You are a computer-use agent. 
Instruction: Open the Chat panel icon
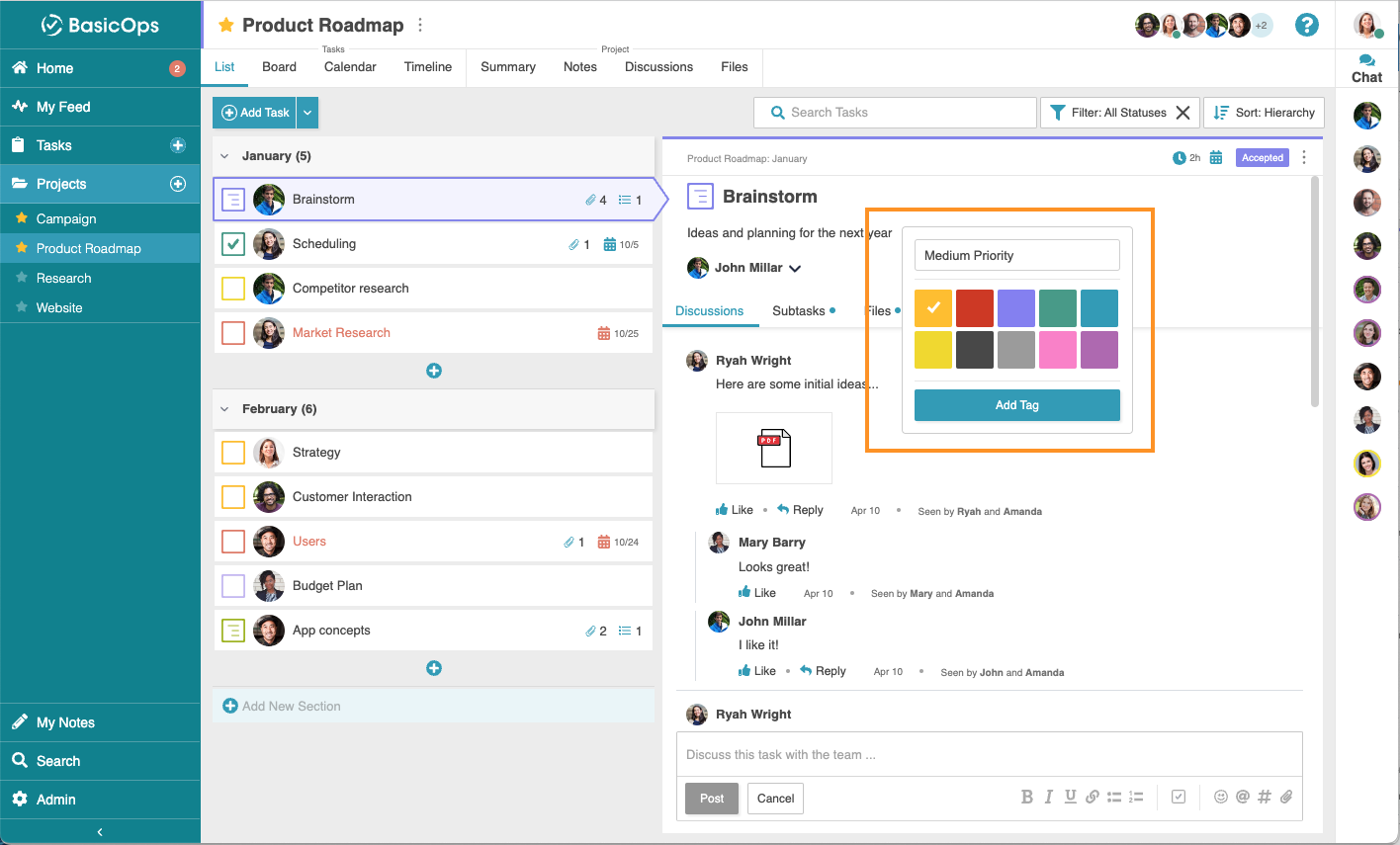1366,68
